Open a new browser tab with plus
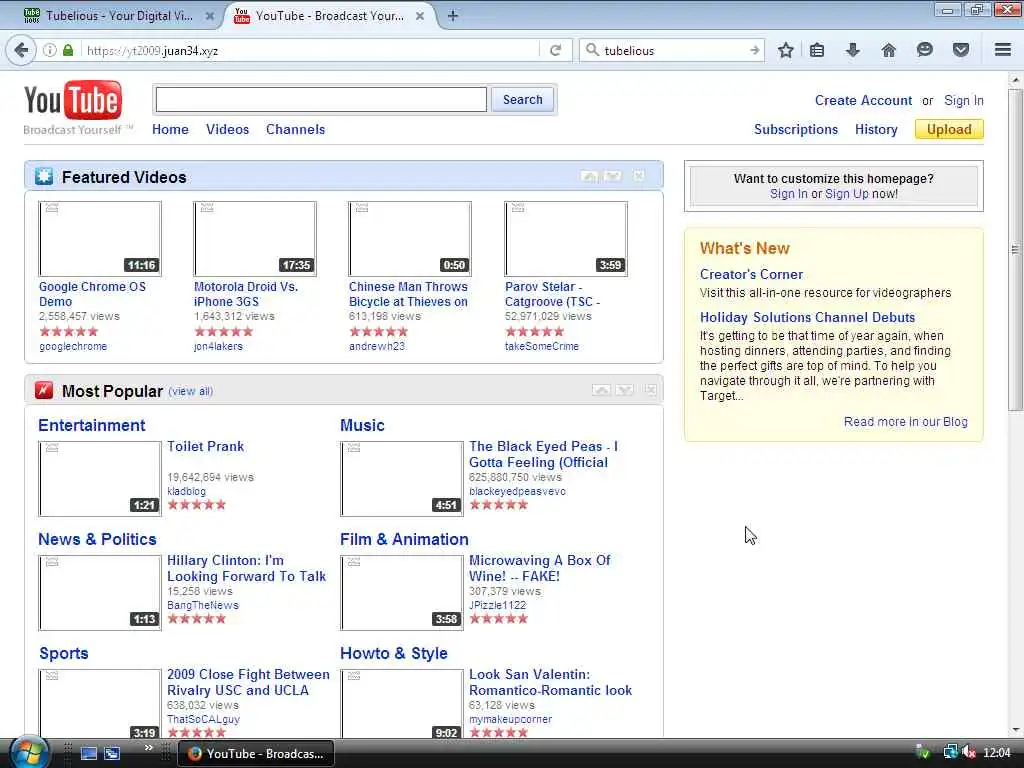 [453, 16]
